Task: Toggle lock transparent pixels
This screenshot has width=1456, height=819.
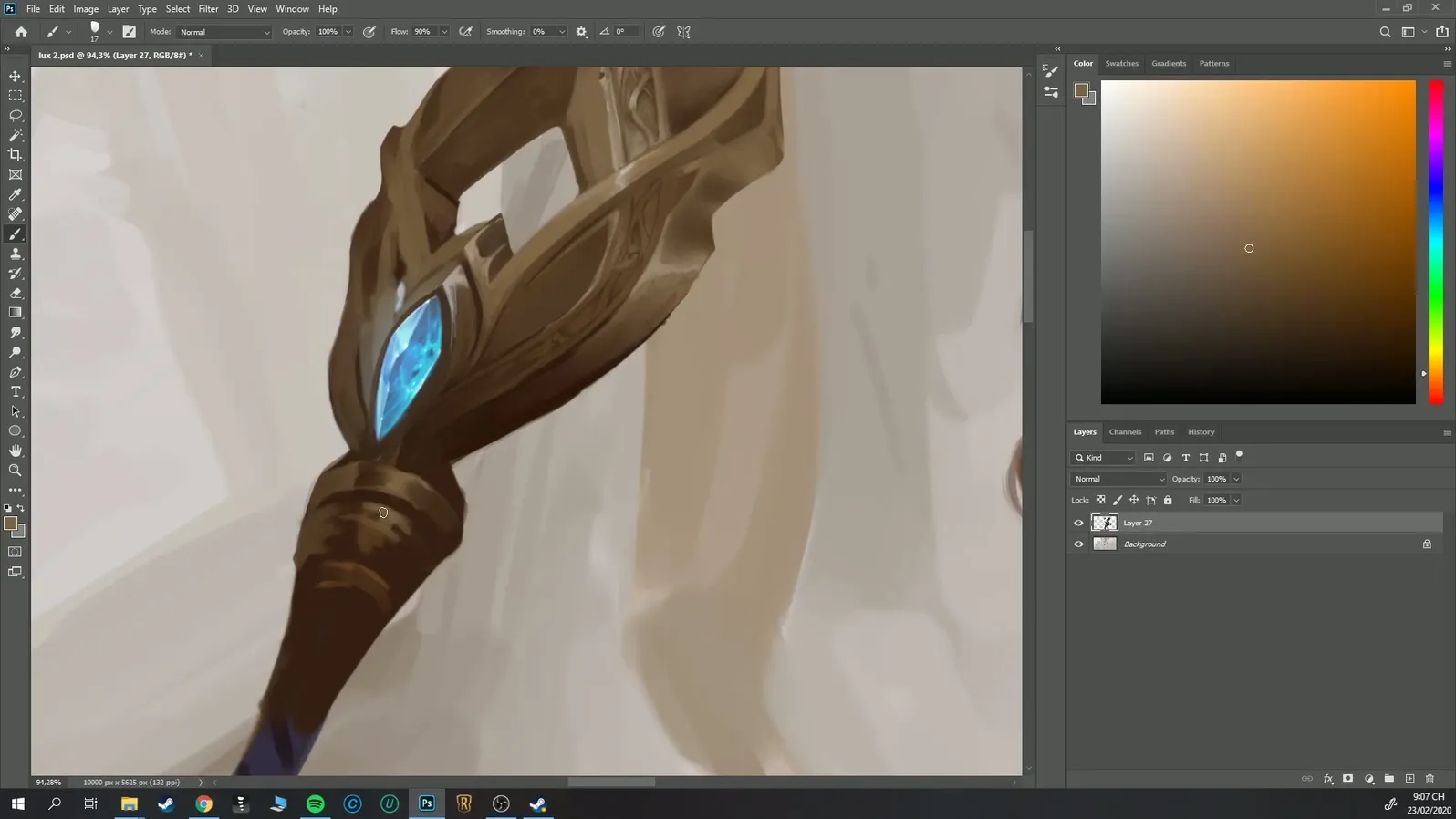Action: point(1100,500)
